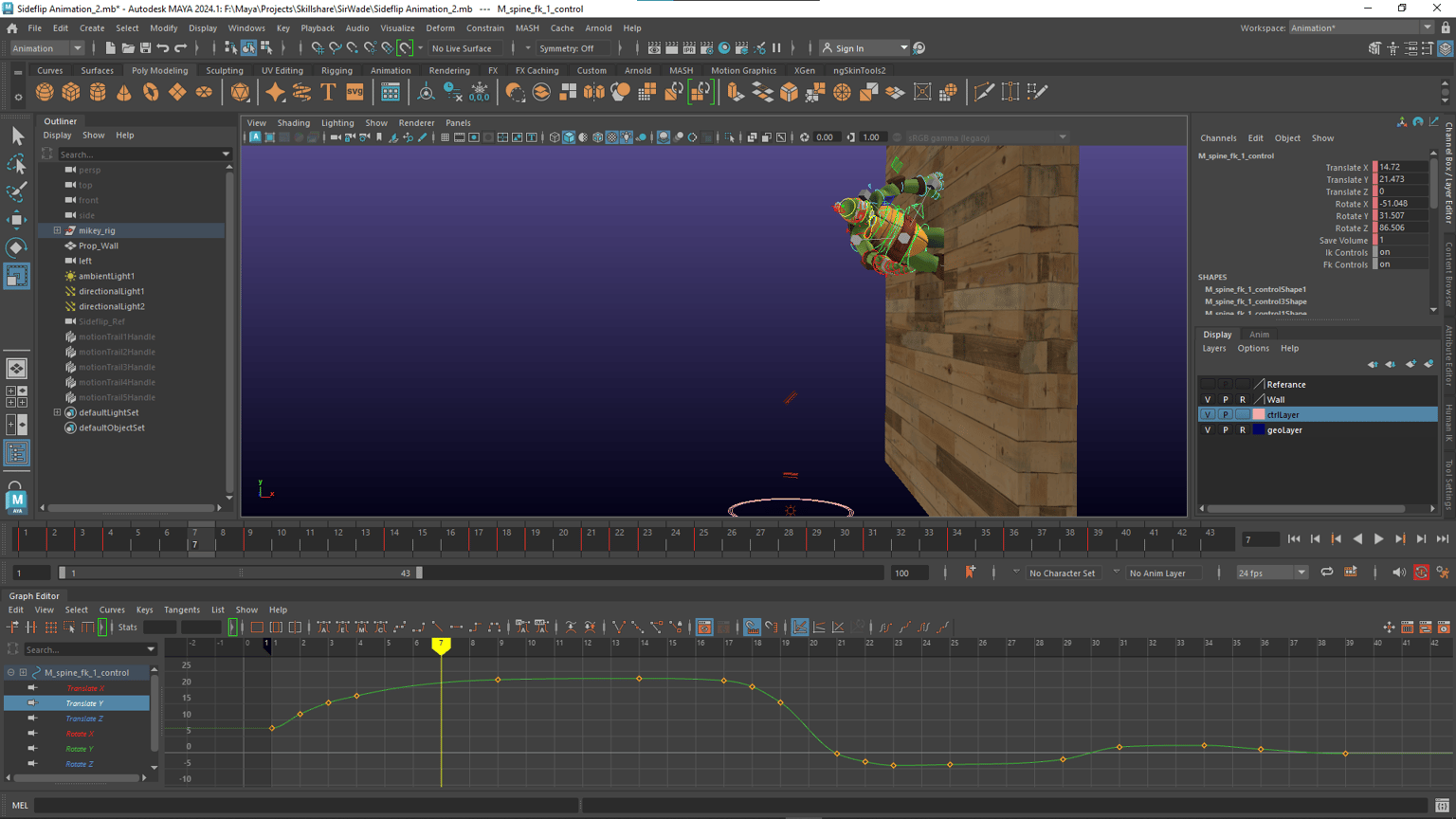
Task: Select Rotate X curve in Graph Editor
Action: point(80,734)
